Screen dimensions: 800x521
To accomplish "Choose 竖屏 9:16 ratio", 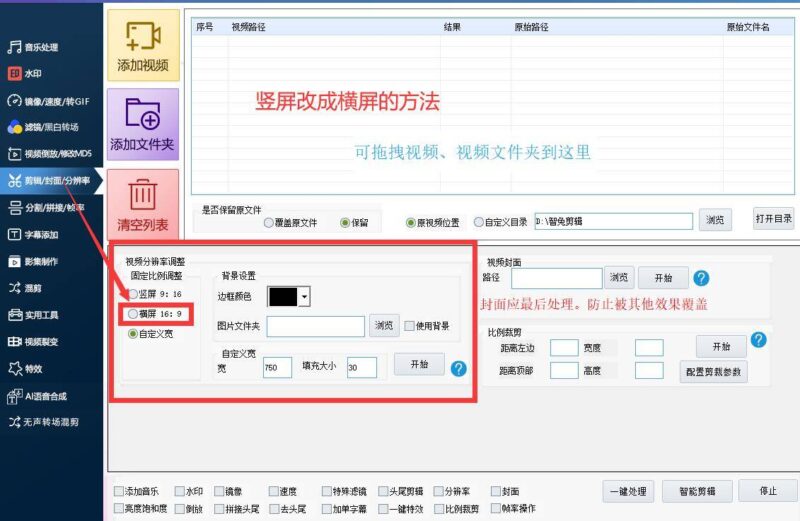I will [155, 294].
